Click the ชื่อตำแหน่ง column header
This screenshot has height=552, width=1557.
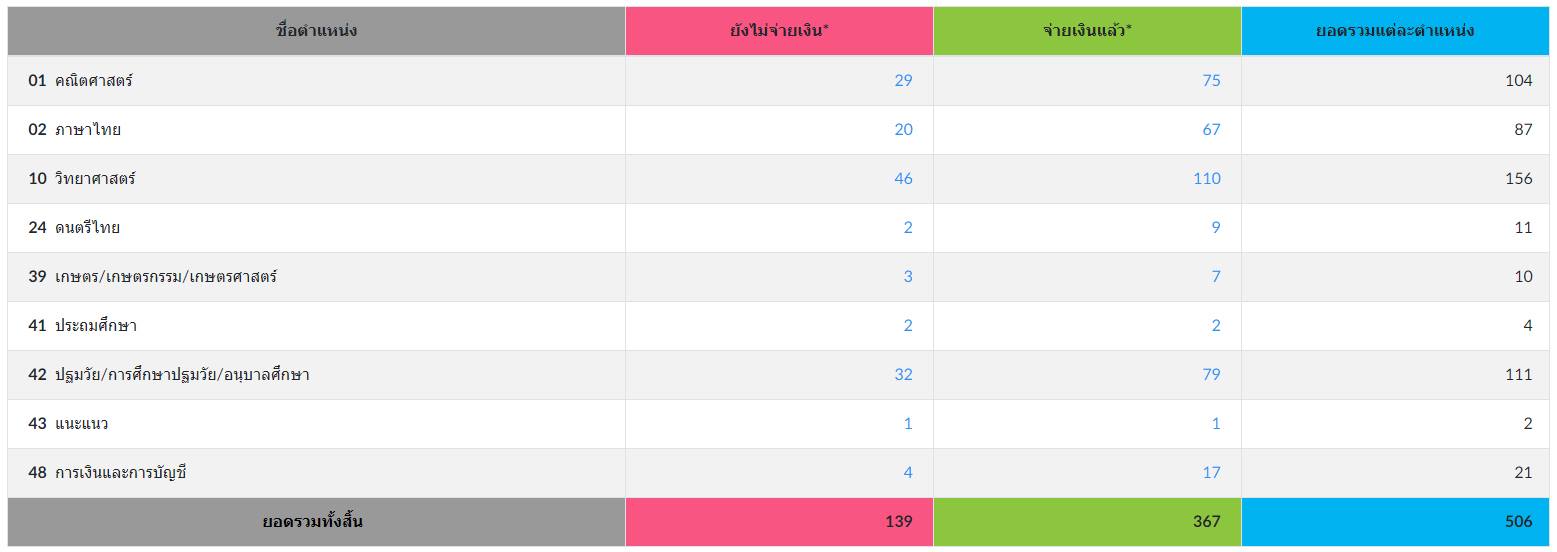(316, 30)
